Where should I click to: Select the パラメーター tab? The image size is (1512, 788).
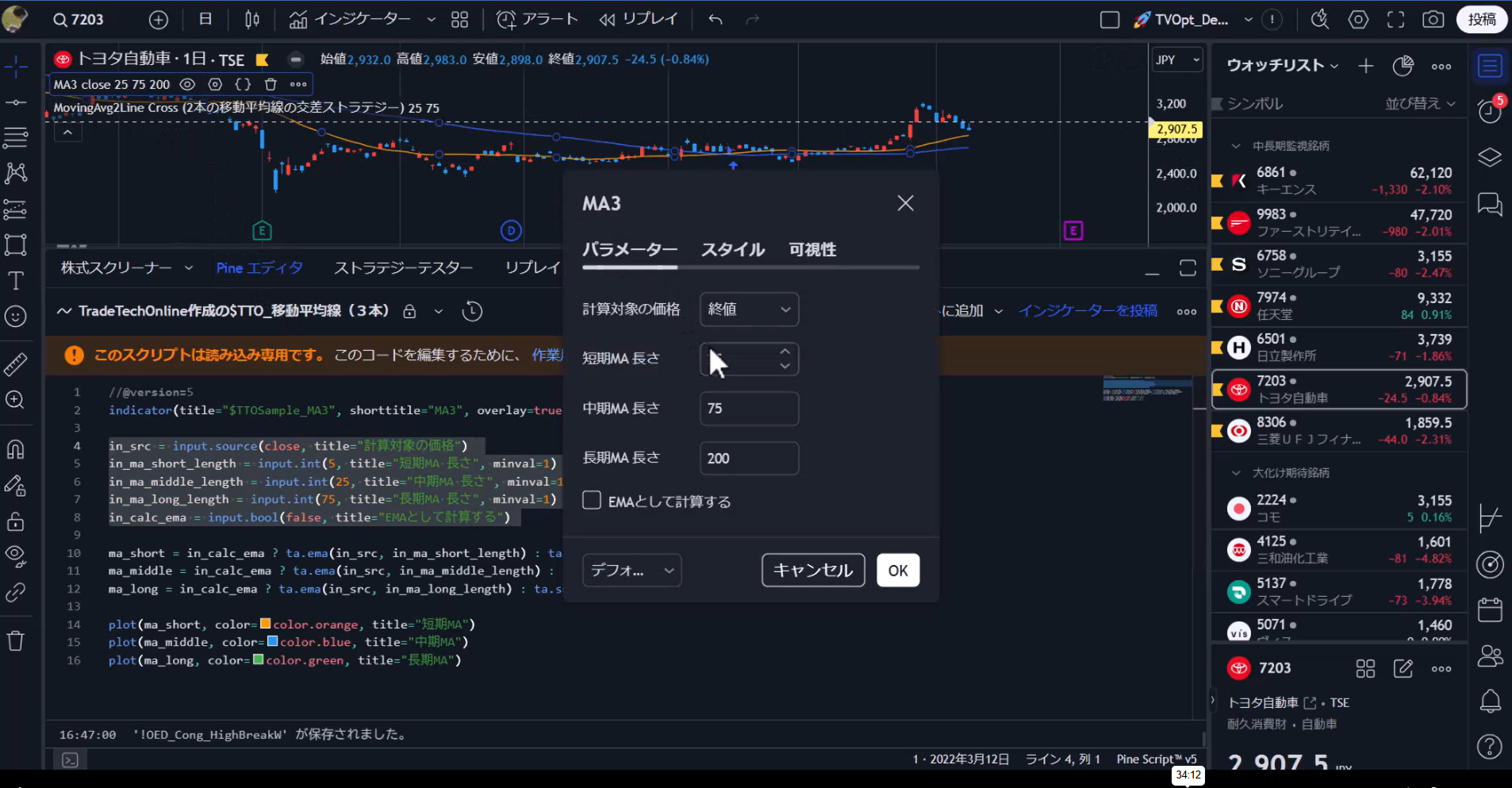click(630, 249)
